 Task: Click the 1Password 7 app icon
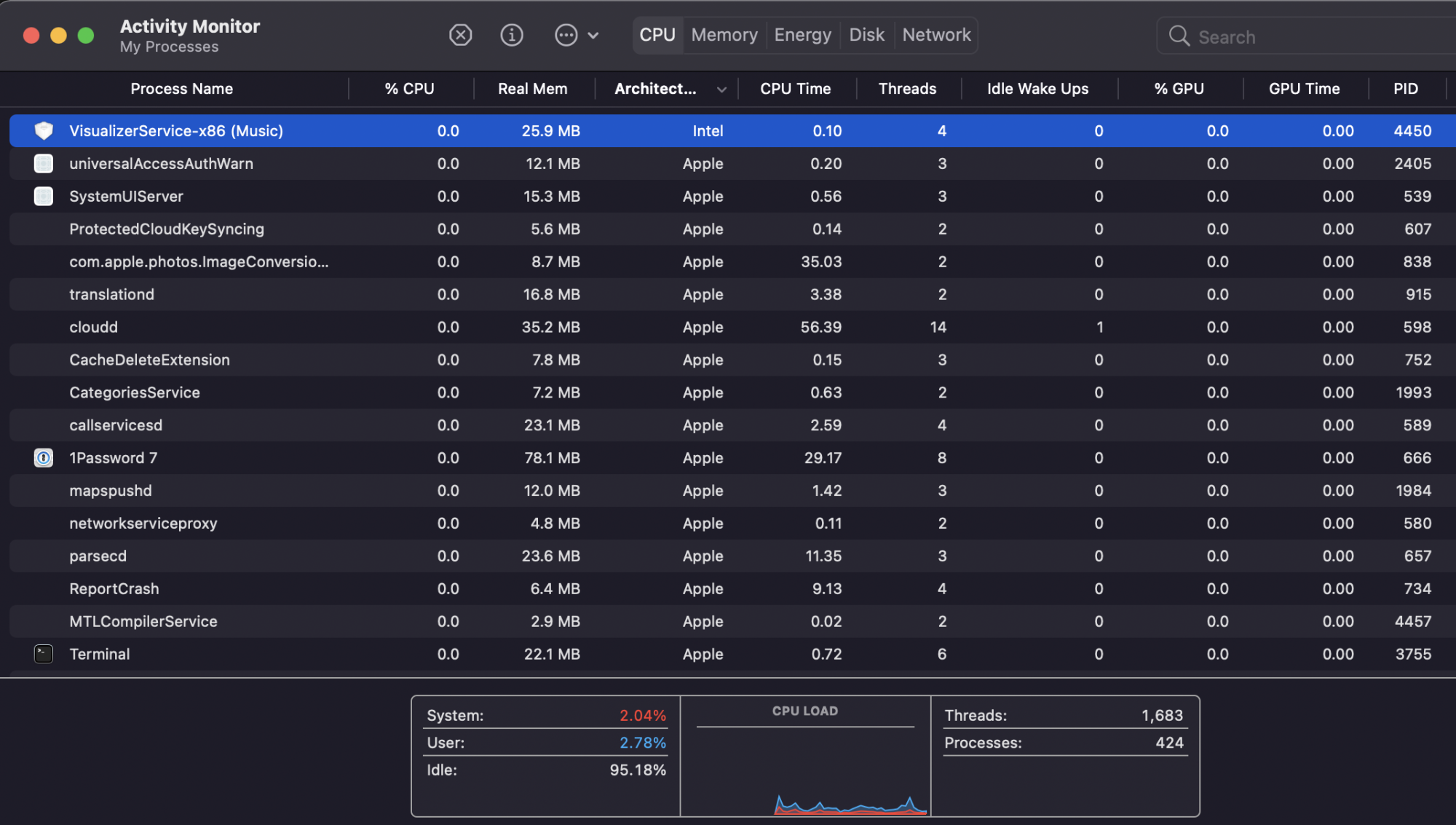pyautogui.click(x=44, y=458)
